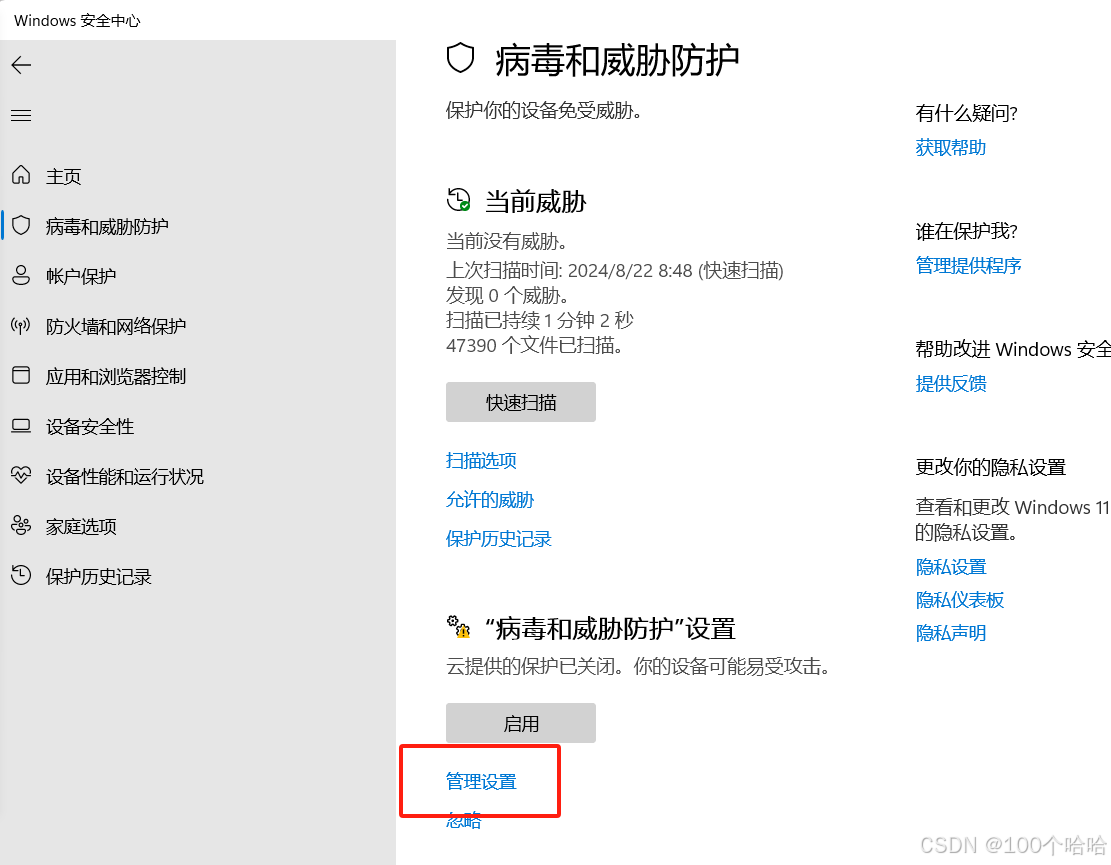Screen dimensions: 1111x865
Task: Click 提供反馈 link
Action: tap(951, 384)
